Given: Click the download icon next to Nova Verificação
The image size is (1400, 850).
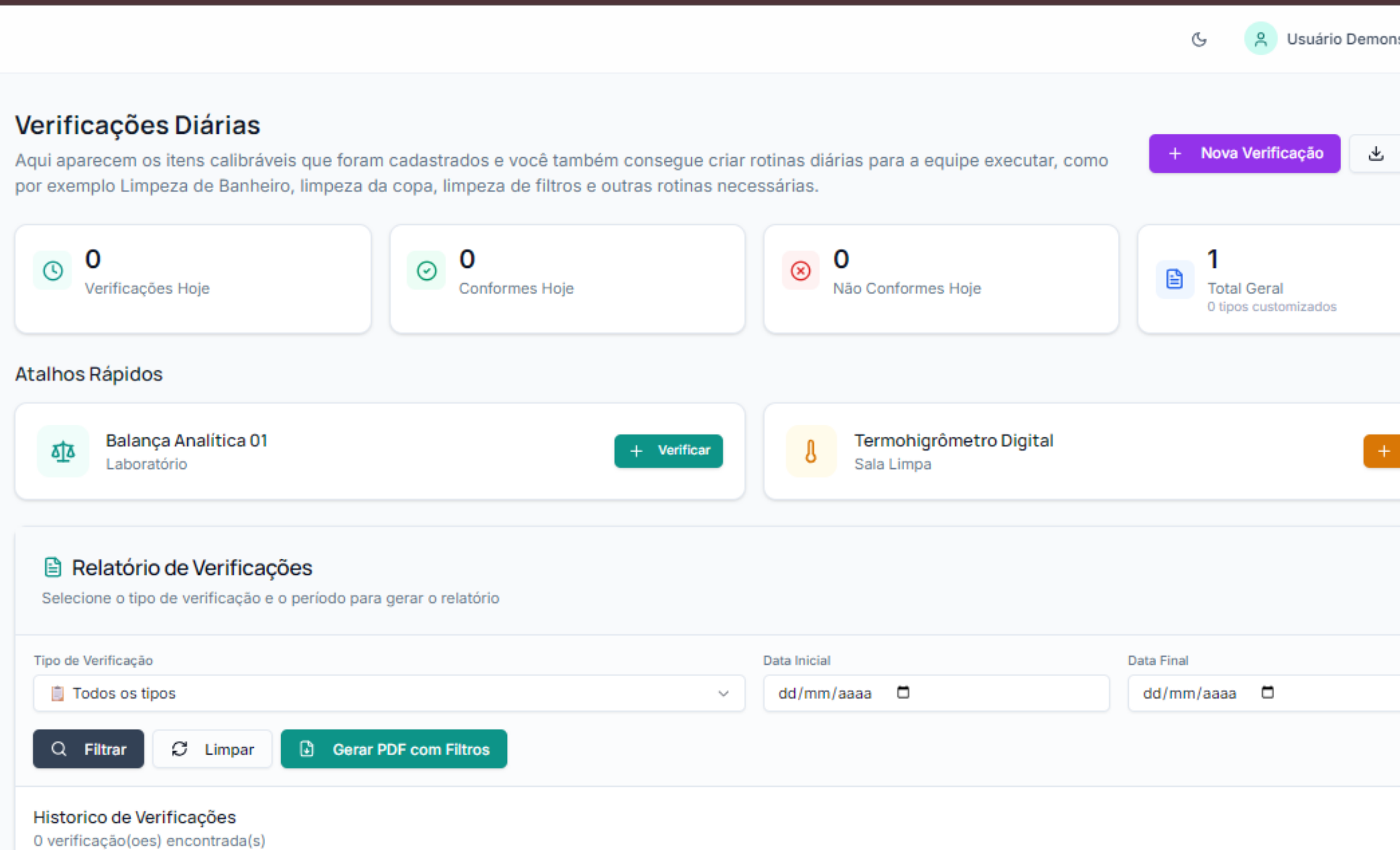Looking at the screenshot, I should [1376, 153].
